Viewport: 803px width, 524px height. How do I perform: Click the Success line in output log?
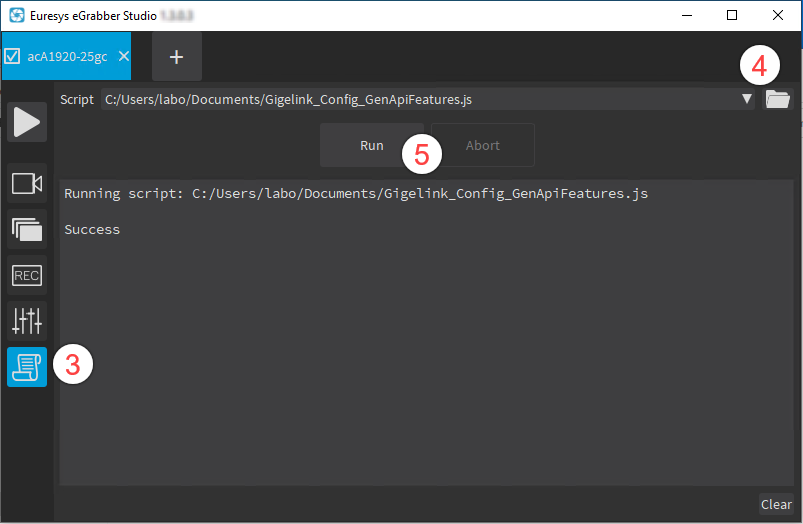coord(92,229)
